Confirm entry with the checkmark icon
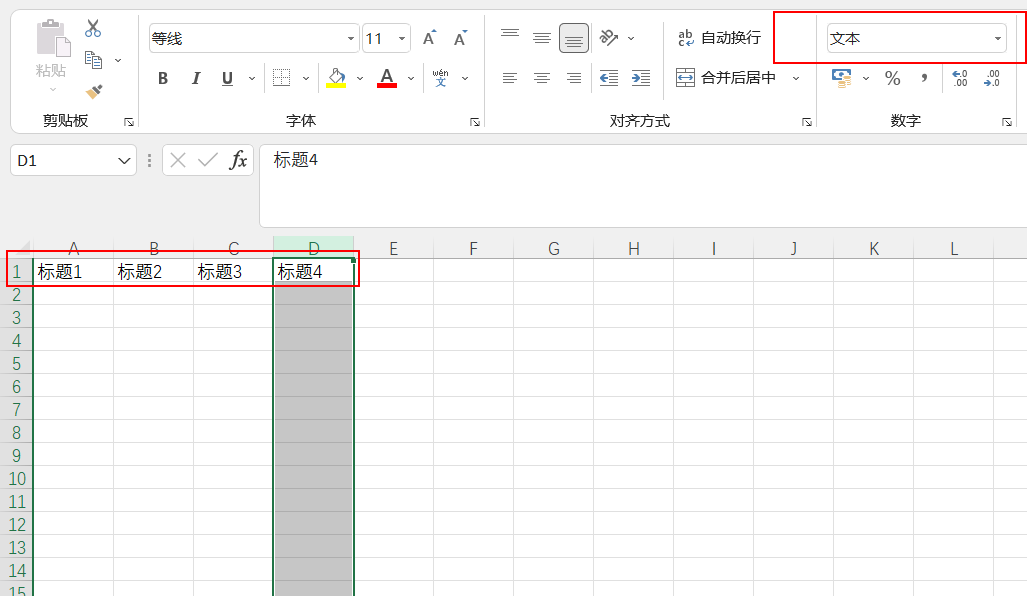The image size is (1027, 596). tap(208, 160)
